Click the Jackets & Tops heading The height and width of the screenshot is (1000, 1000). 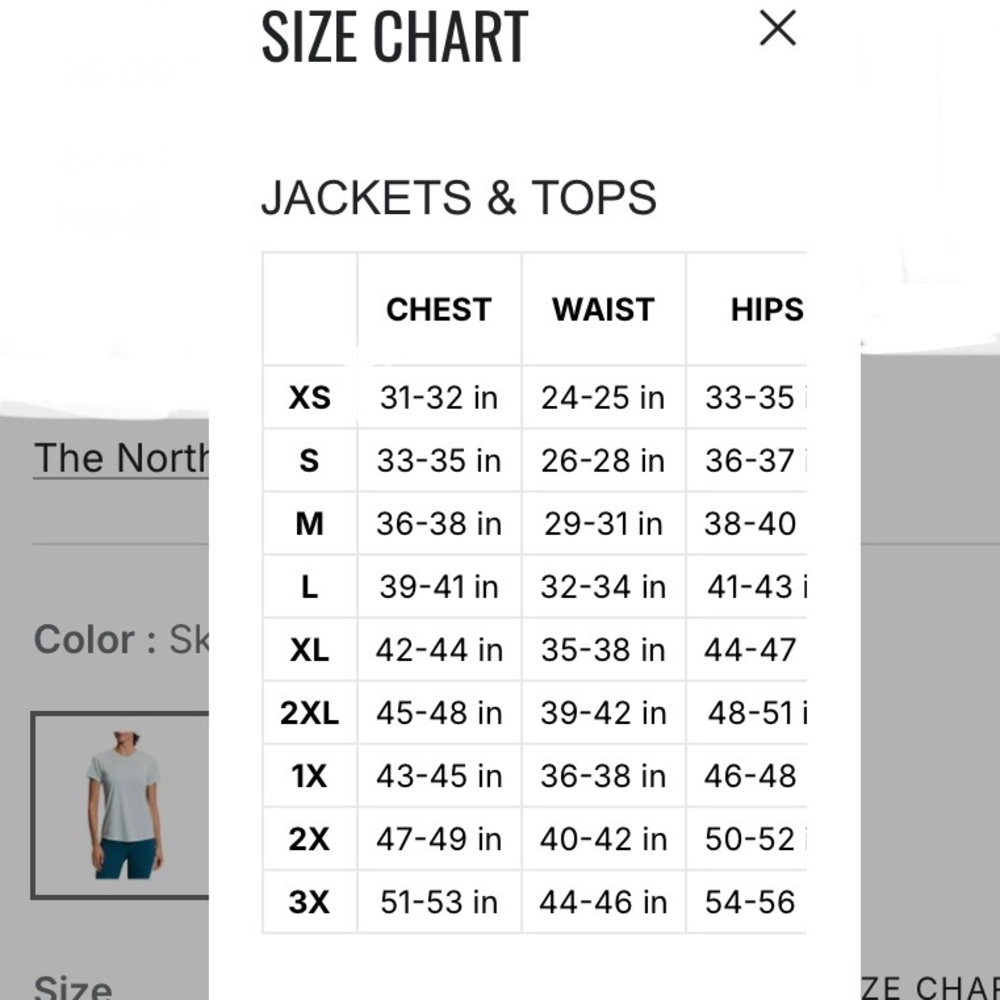click(x=459, y=197)
